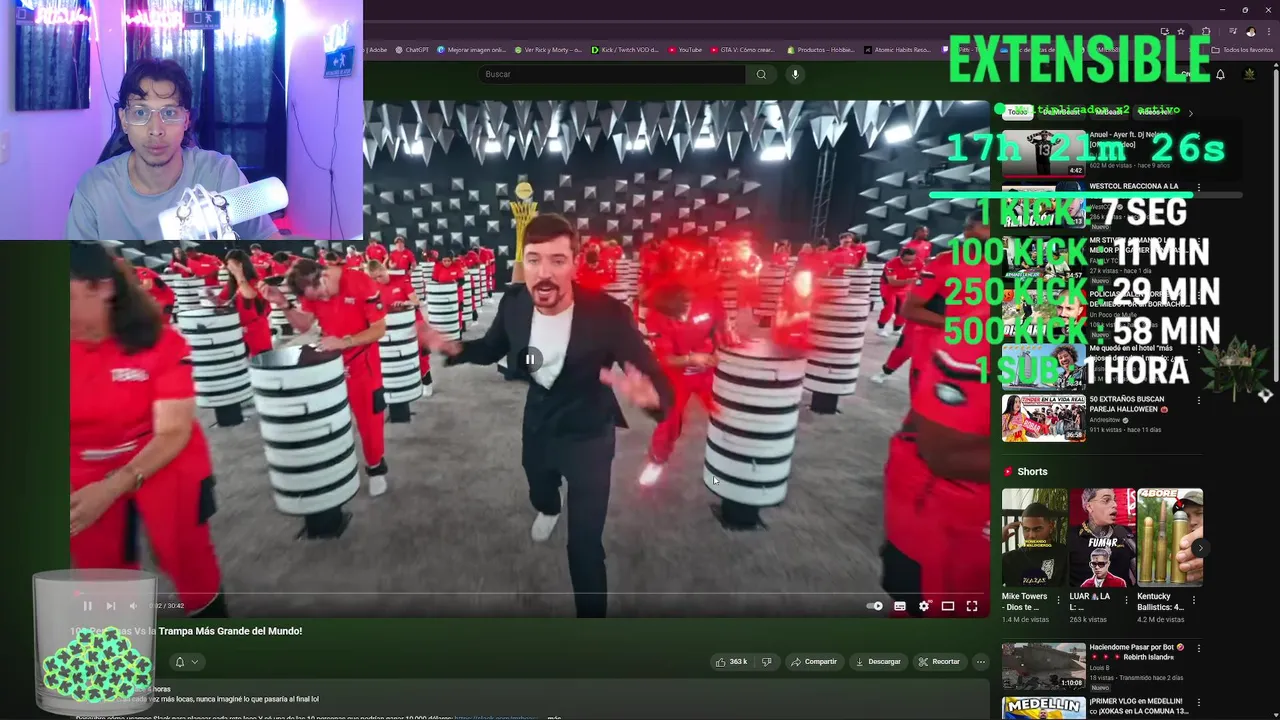Click the Compartir button

pyautogui.click(x=813, y=661)
